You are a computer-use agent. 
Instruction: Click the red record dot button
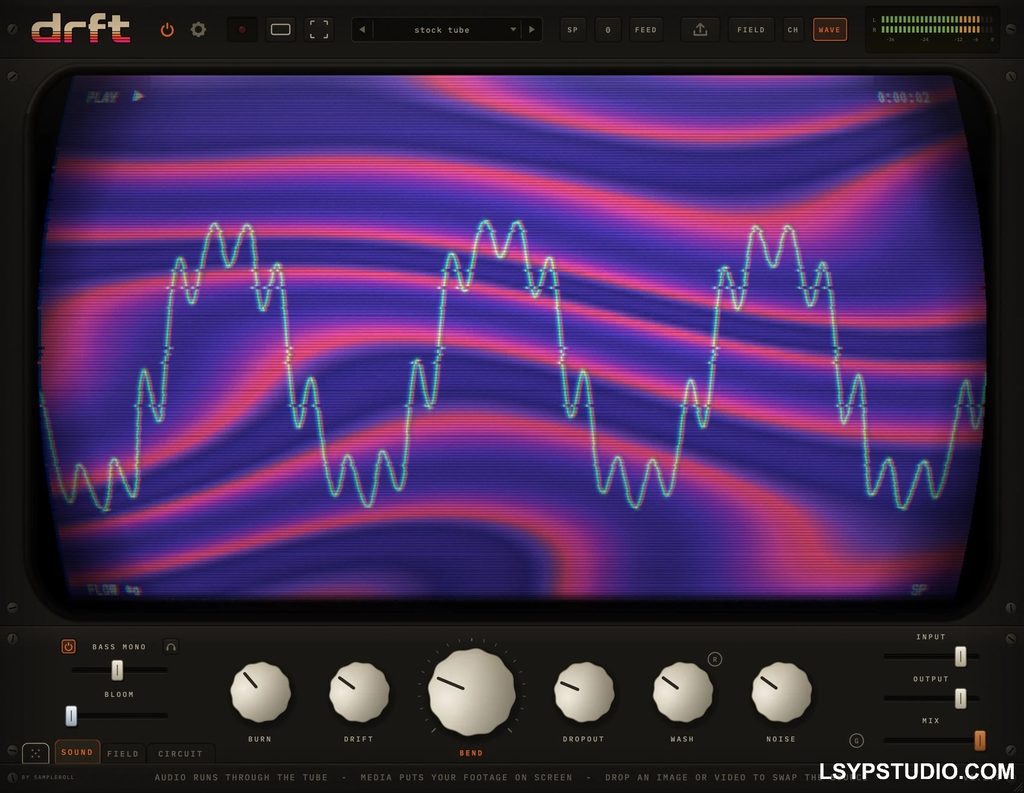click(242, 29)
